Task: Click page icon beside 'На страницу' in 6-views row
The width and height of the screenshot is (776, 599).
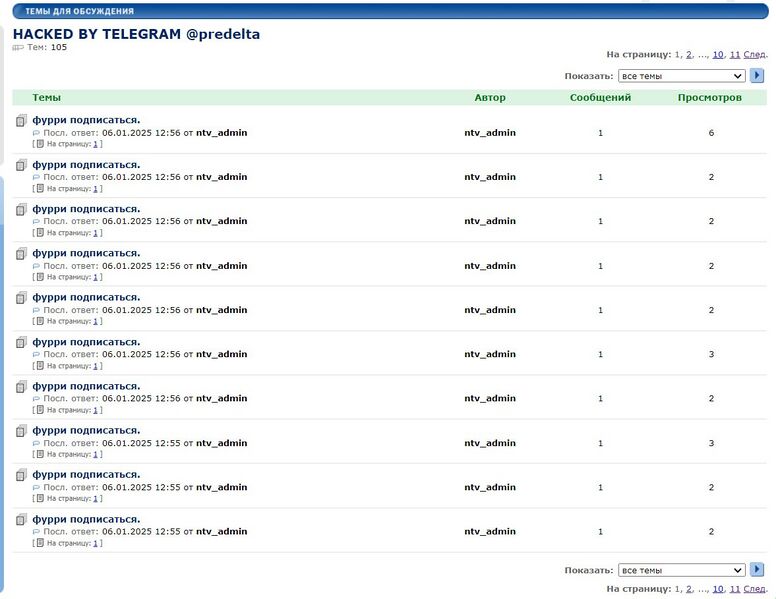Action: point(40,144)
